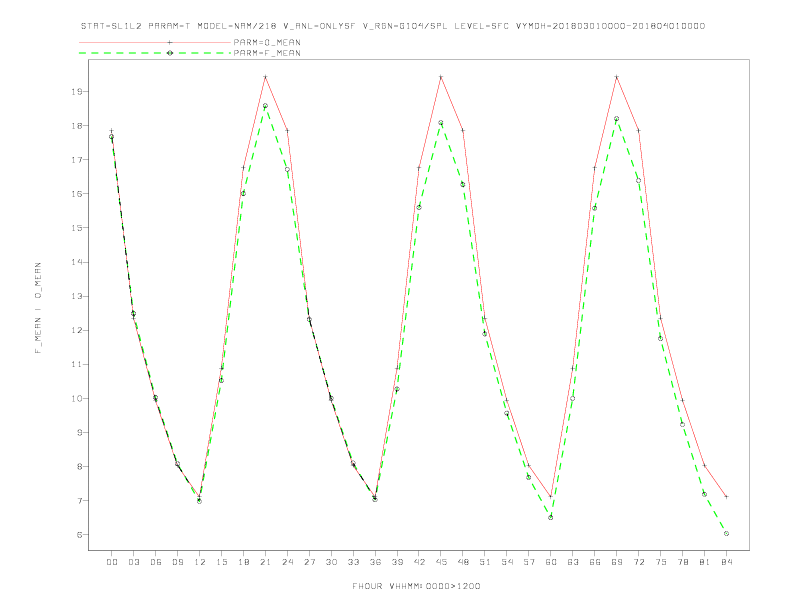Select the F_MEAN circle marker at hour 84
Viewport: 792px width, 612px height.
[x=726, y=534]
